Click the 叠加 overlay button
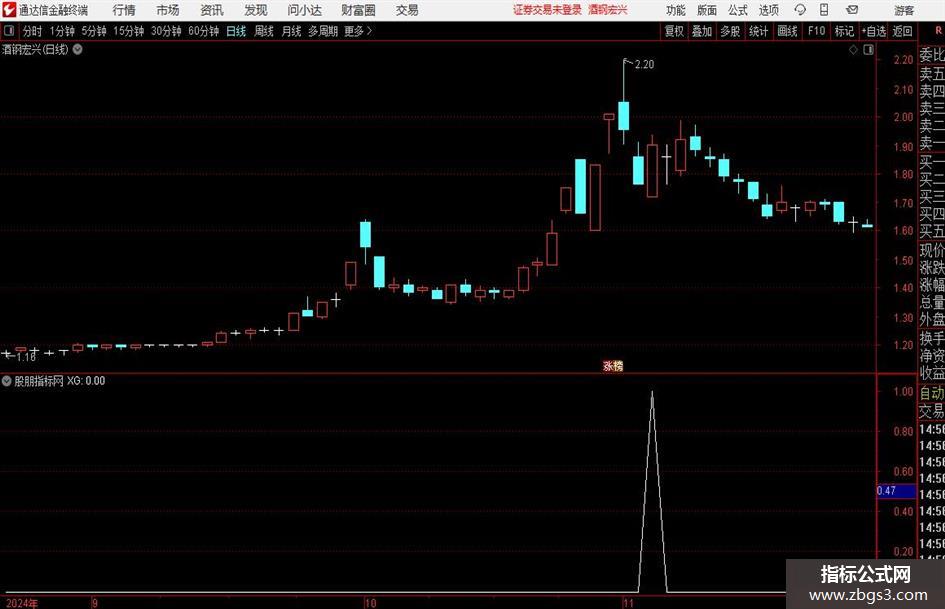This screenshot has width=945, height=609. coord(702,31)
